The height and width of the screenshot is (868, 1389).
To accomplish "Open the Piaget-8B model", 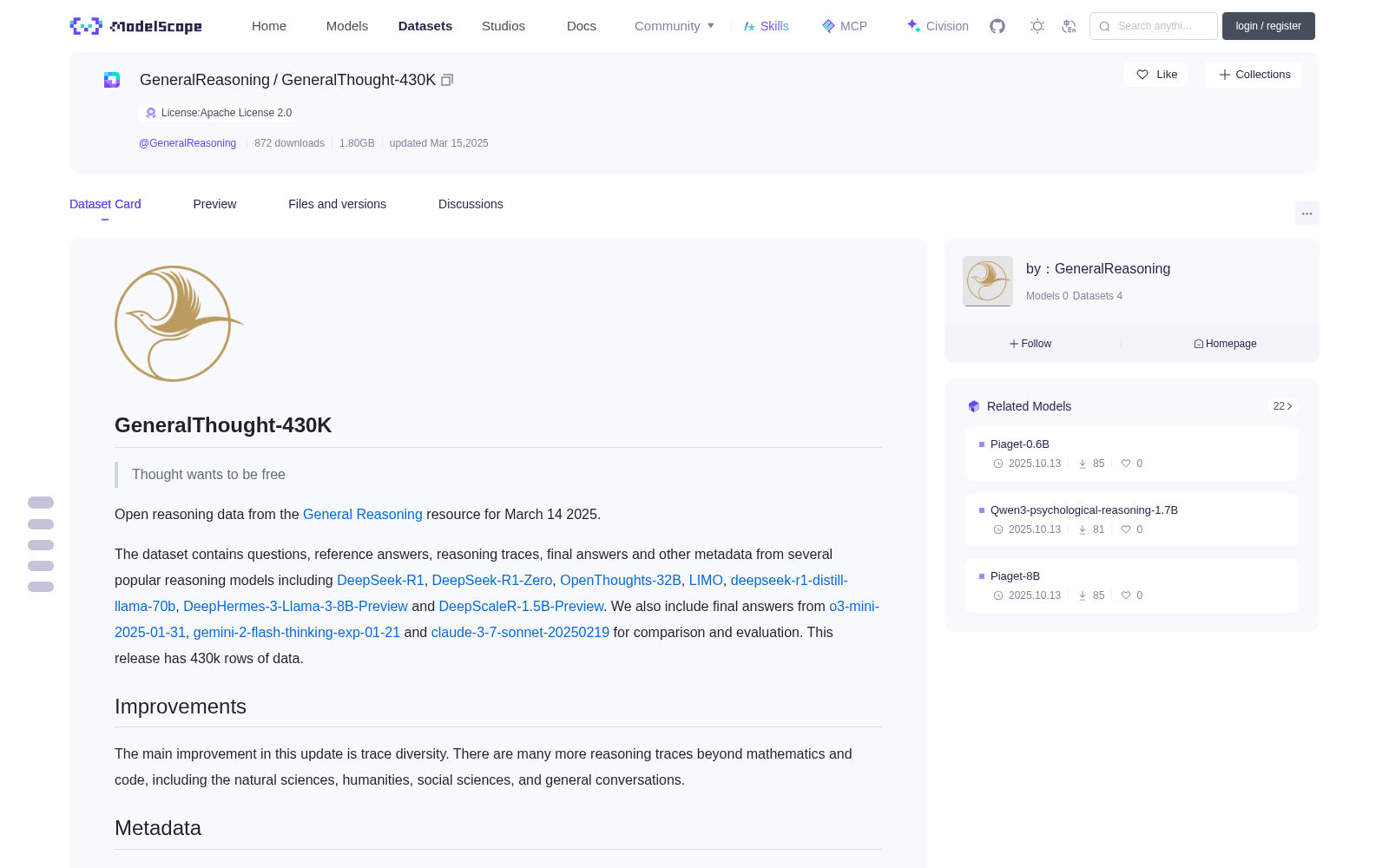I will click(1131, 586).
